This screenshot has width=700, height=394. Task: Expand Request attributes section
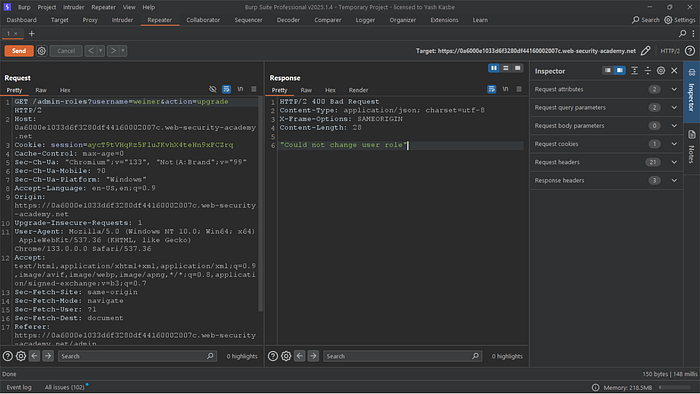[607, 89]
